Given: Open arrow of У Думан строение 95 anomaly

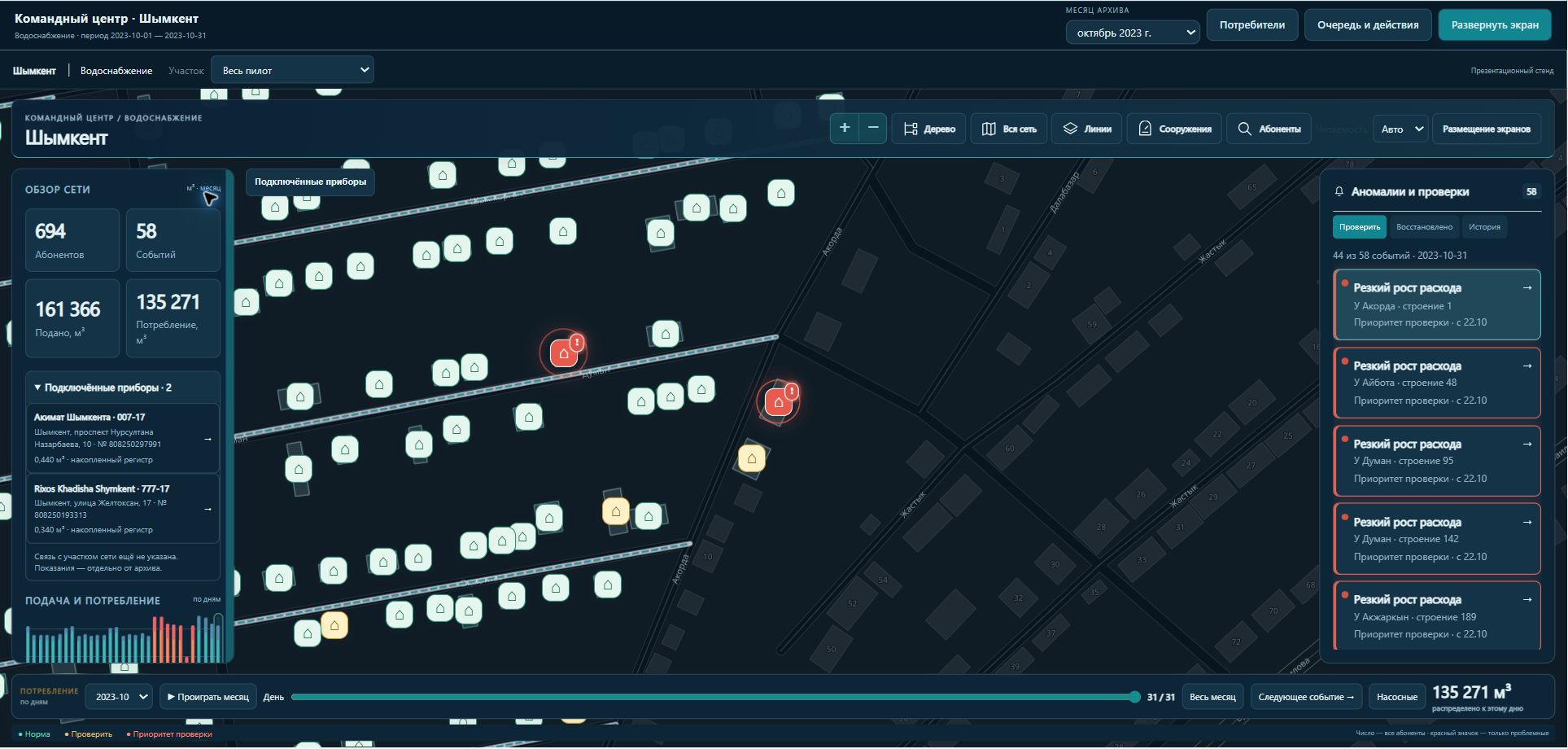Looking at the screenshot, I should tap(1527, 444).
